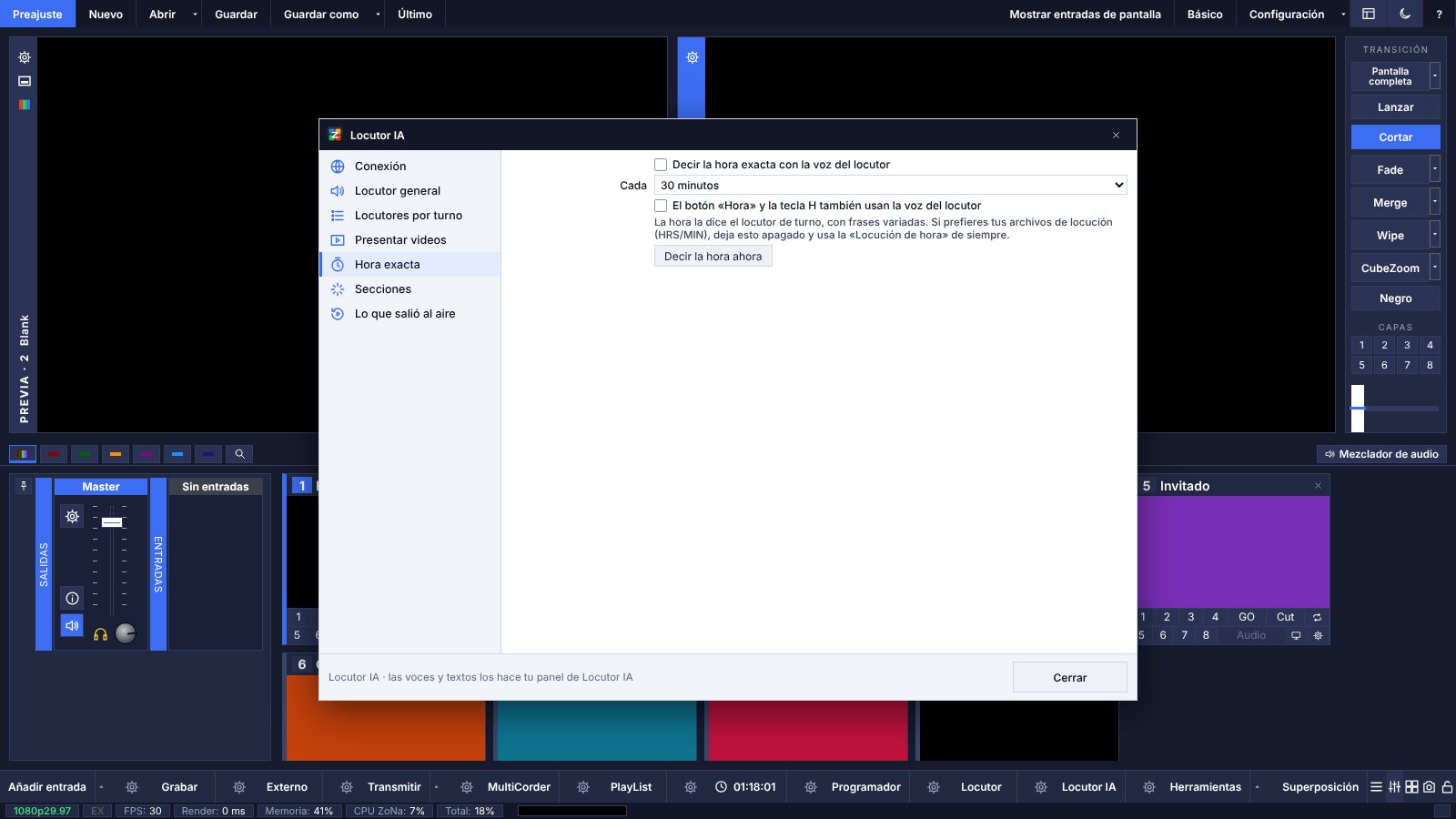
Task: Open the gear settings for Programador
Action: coord(810,787)
